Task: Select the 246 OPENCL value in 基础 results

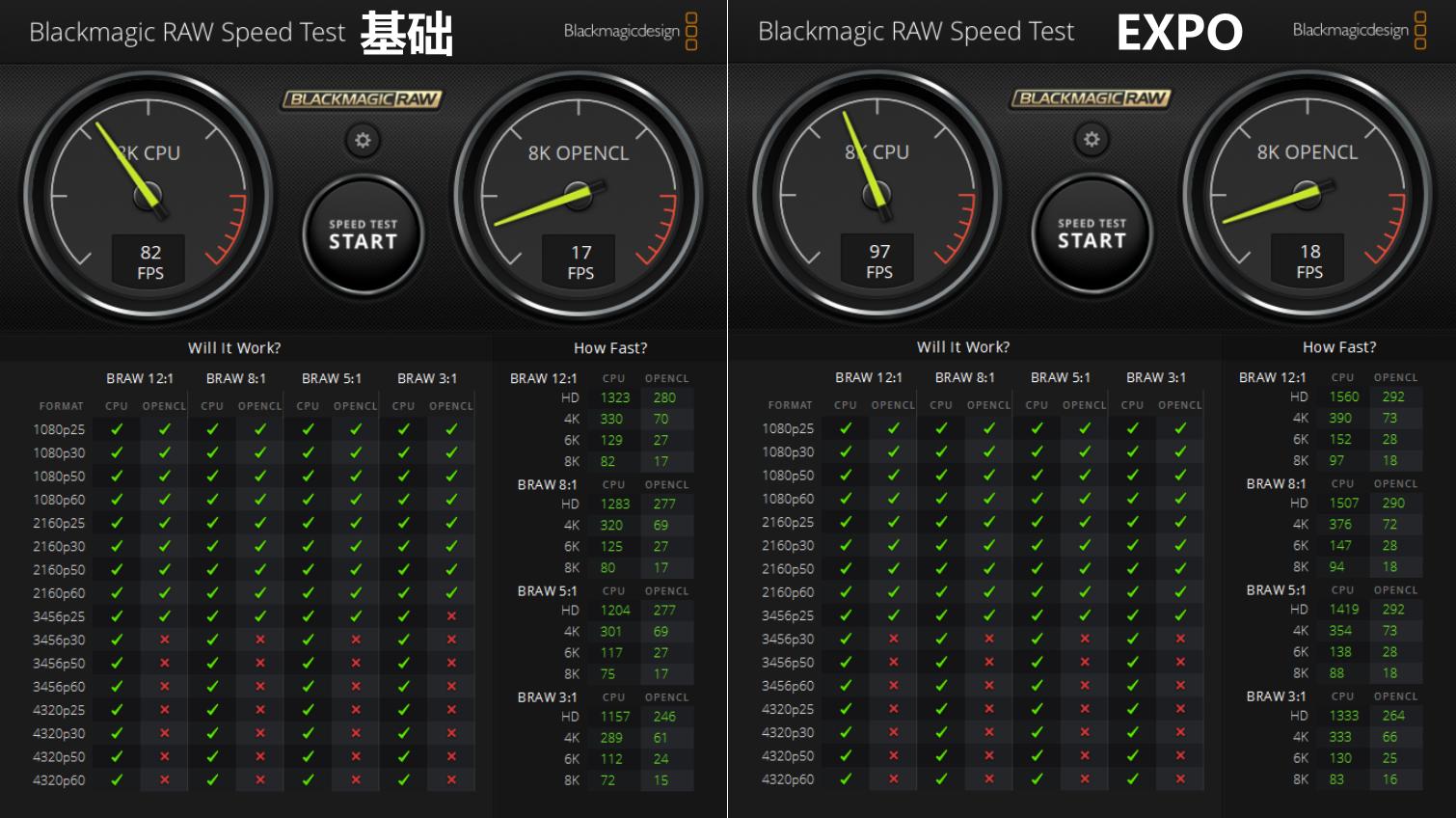Action: [x=664, y=717]
